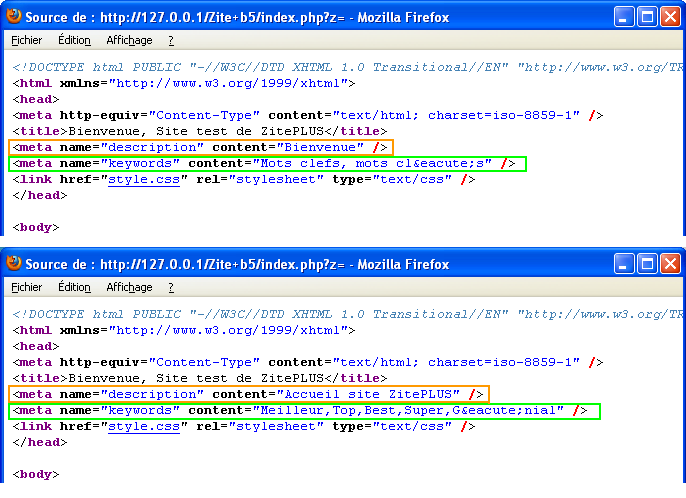The height and width of the screenshot is (498, 686).
Task: Click keywords value "Meilleur,Top,Best,Super,G&eacute;nial"
Action: tap(409, 410)
